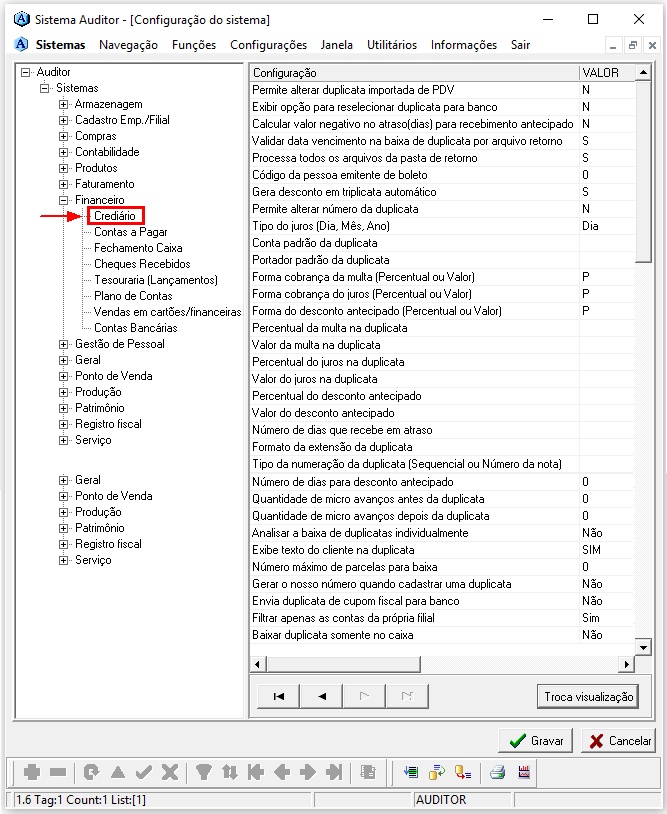Click the VALOR column header
Image resolution: width=667 pixels, height=814 pixels.
(x=607, y=73)
